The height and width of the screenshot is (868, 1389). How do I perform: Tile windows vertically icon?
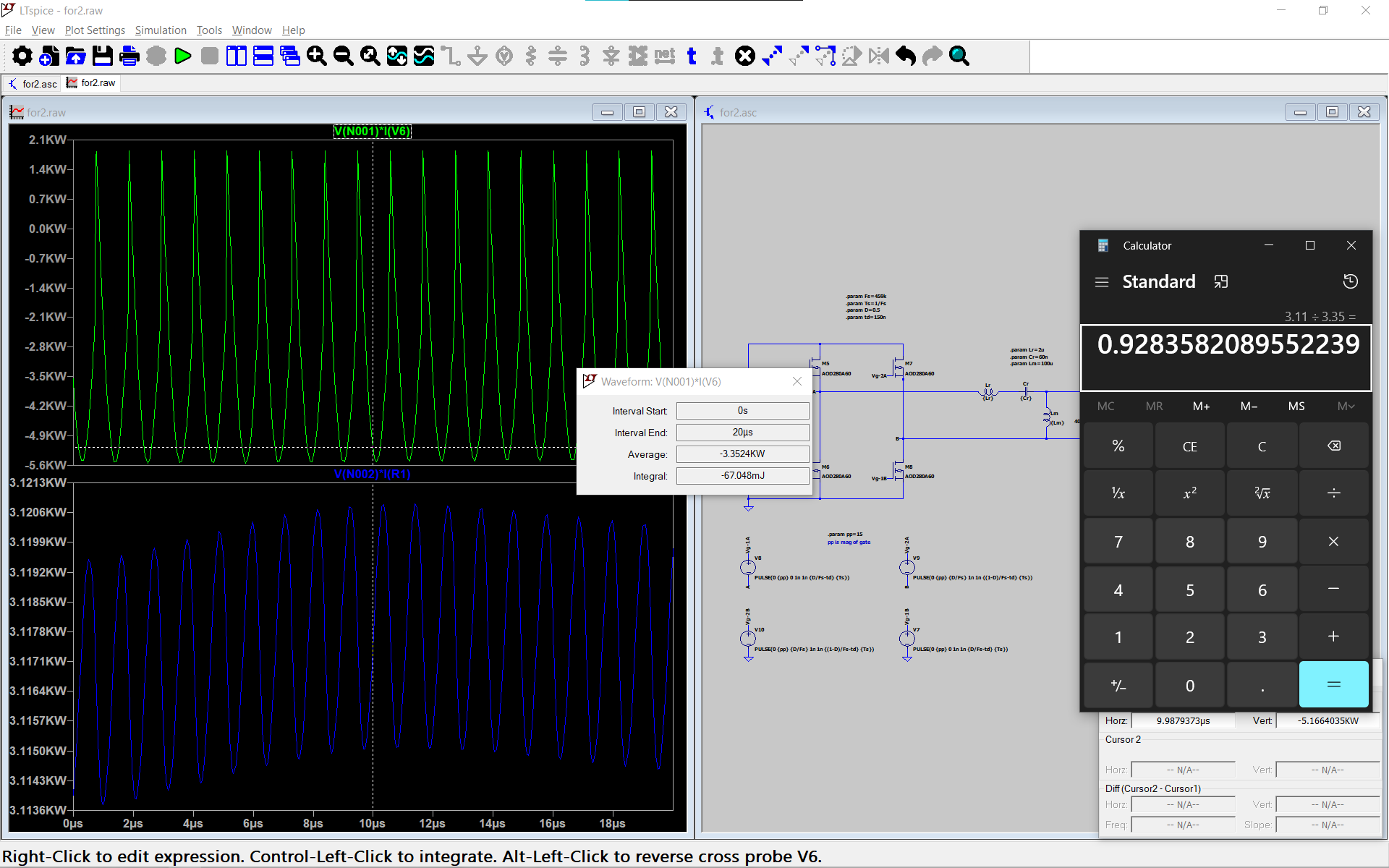click(237, 56)
